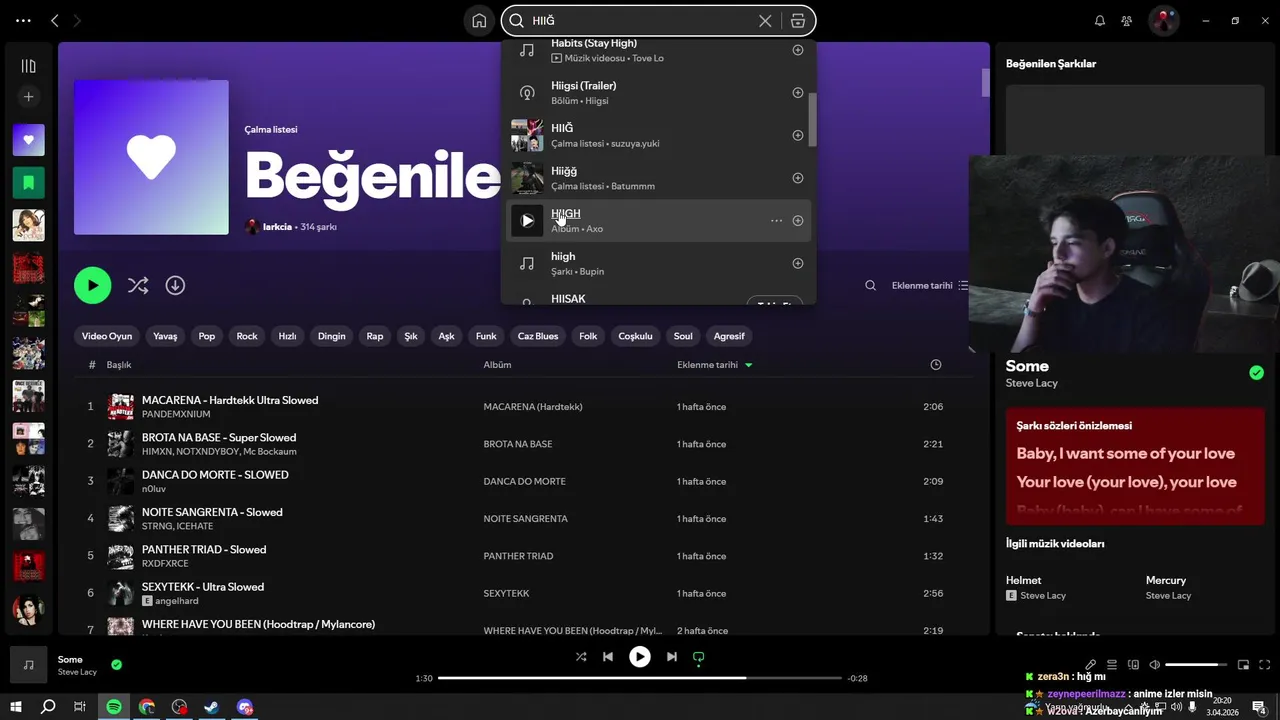Add Hiiğğ playlist by Batummm
This screenshot has width=1280, height=720.
(x=797, y=178)
